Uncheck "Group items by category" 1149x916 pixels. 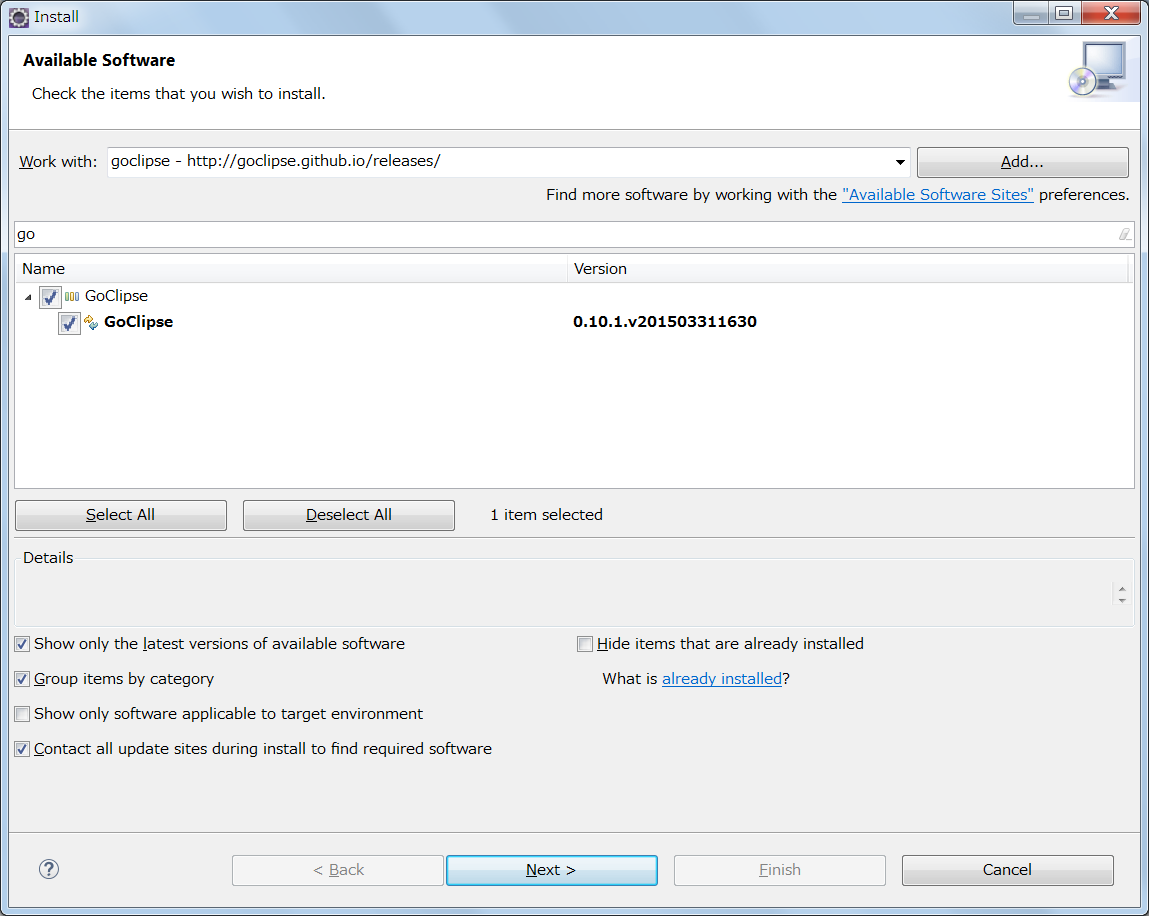[x=21, y=679]
